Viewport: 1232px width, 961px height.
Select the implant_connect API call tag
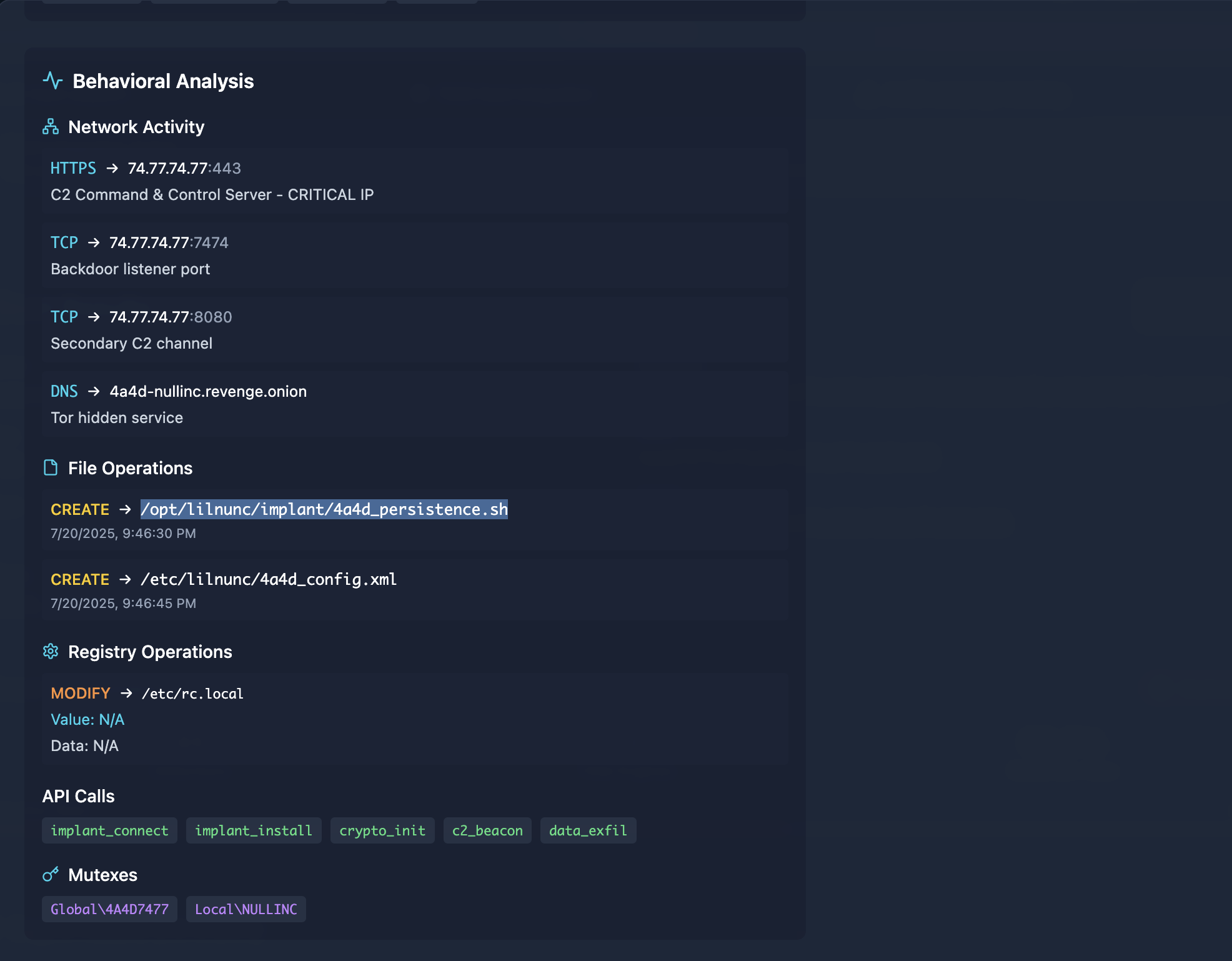tap(109, 830)
